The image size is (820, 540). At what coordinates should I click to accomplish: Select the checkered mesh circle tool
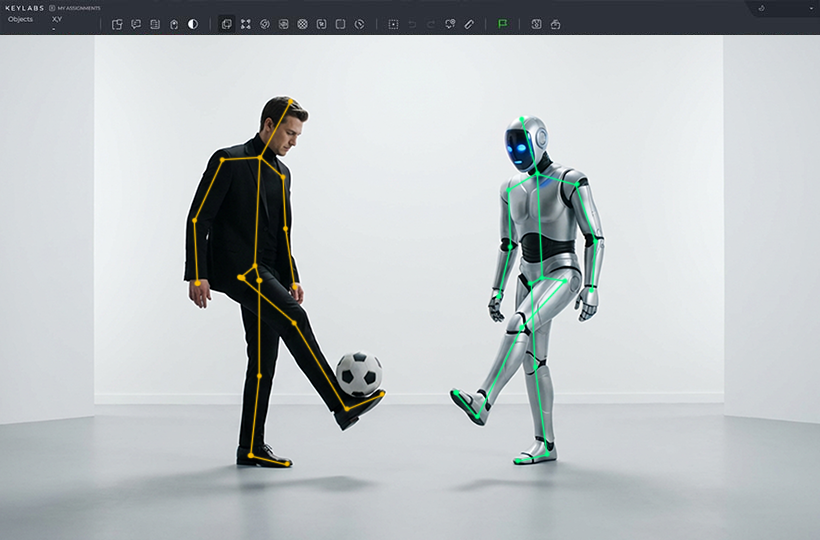302,24
